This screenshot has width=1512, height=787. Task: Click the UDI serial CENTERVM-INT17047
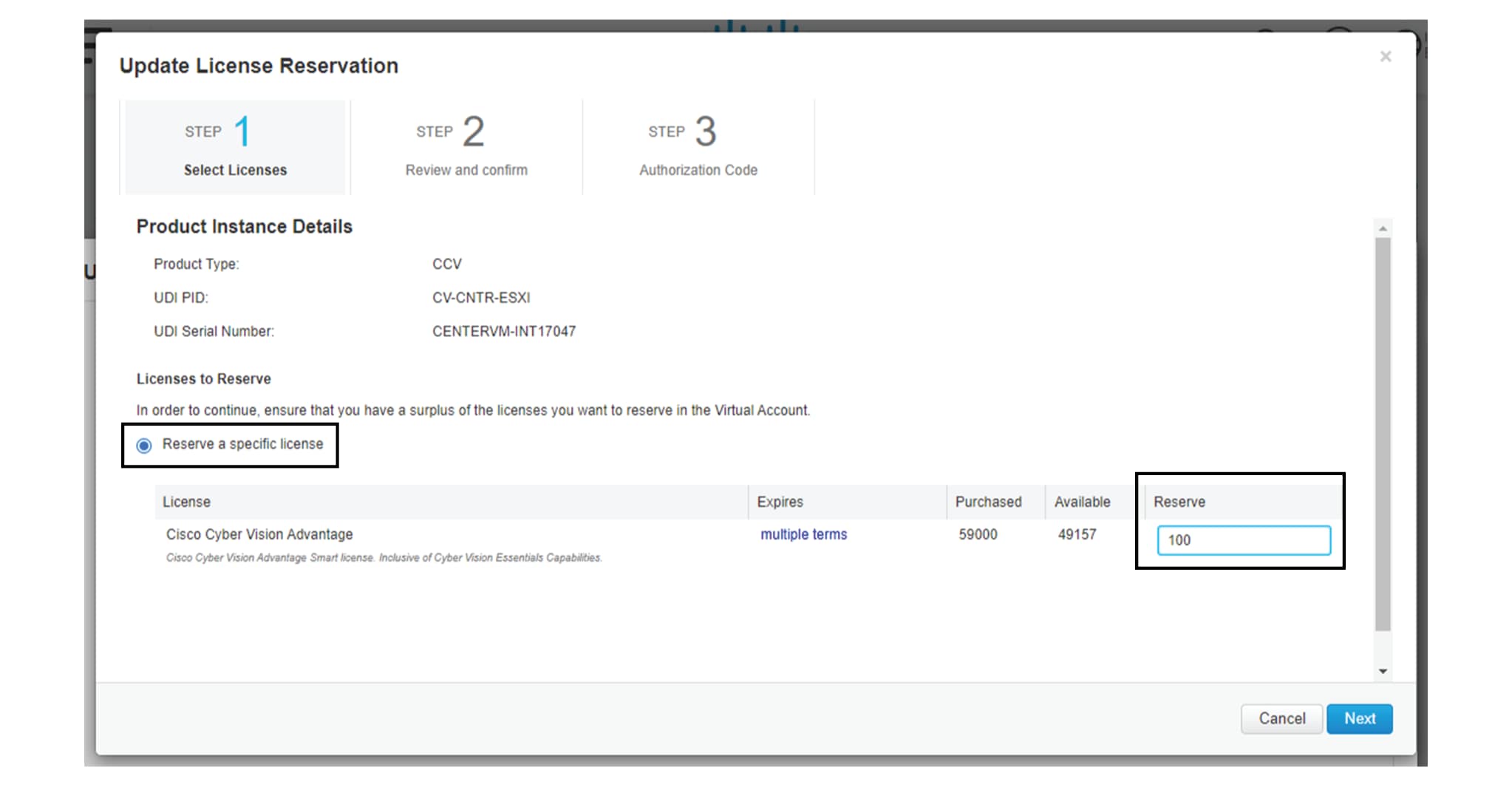click(504, 332)
